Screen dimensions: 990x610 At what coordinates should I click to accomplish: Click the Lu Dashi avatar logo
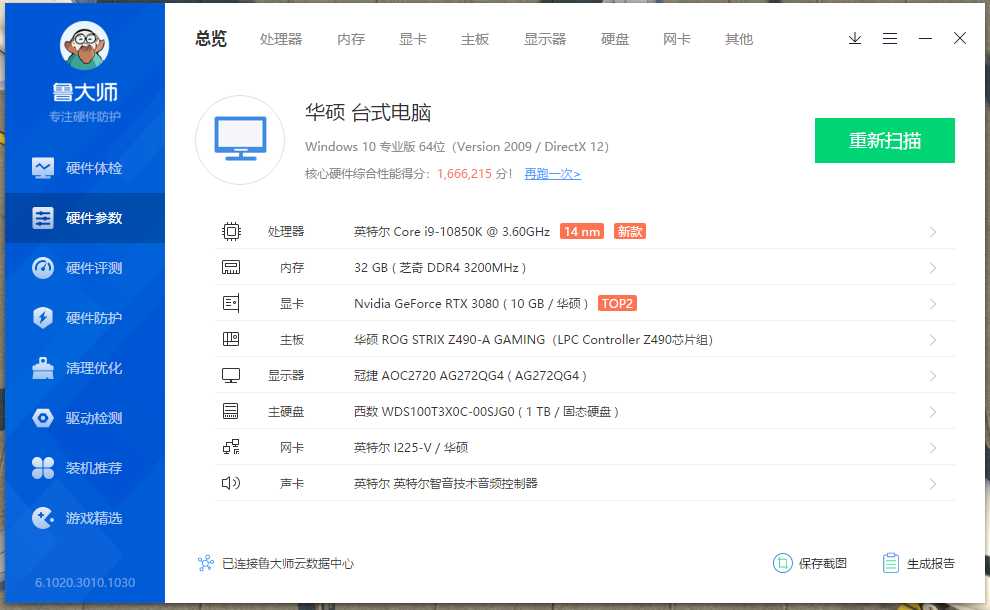point(85,45)
